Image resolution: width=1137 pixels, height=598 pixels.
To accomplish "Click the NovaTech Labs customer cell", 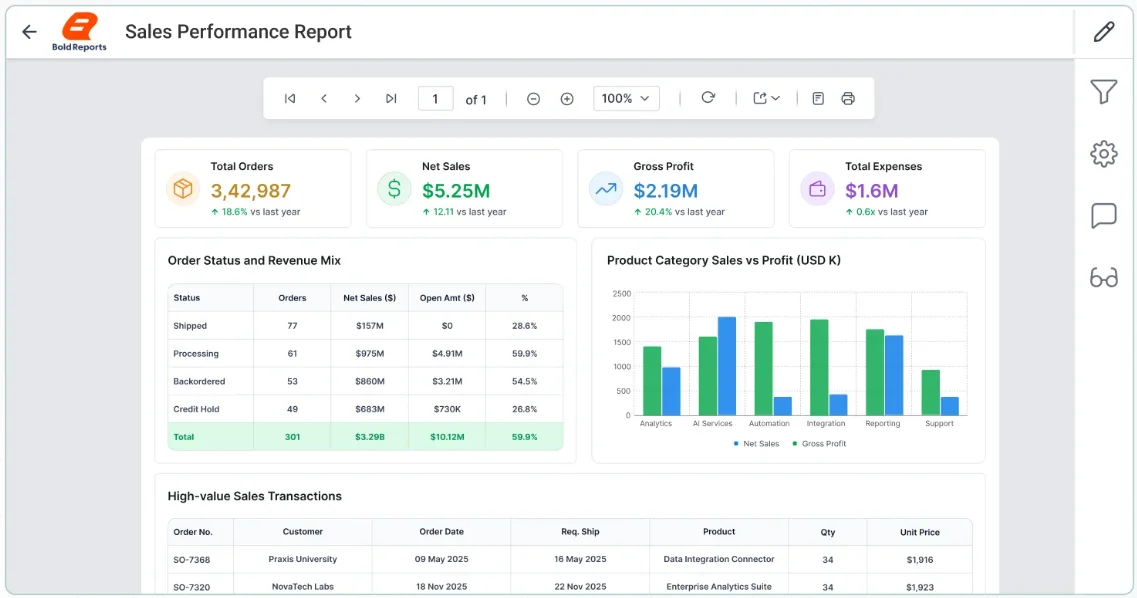I will coord(302,587).
